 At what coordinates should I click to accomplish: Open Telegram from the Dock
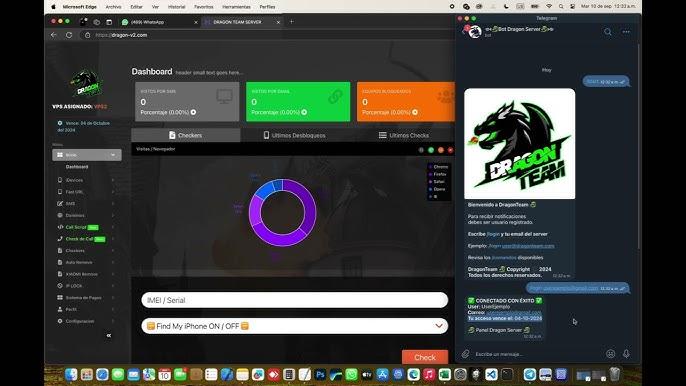pos(530,375)
